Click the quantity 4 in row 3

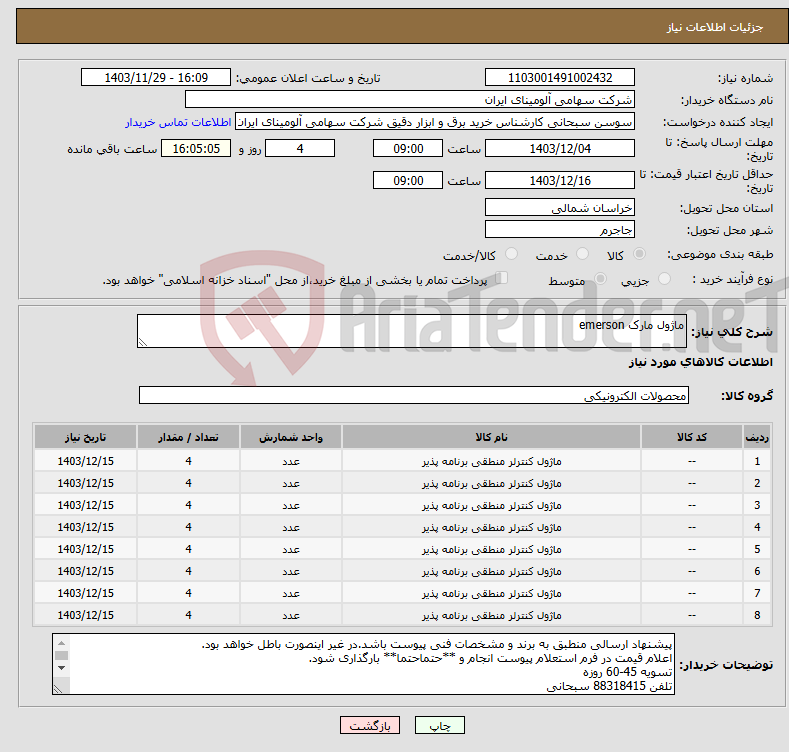click(188, 505)
